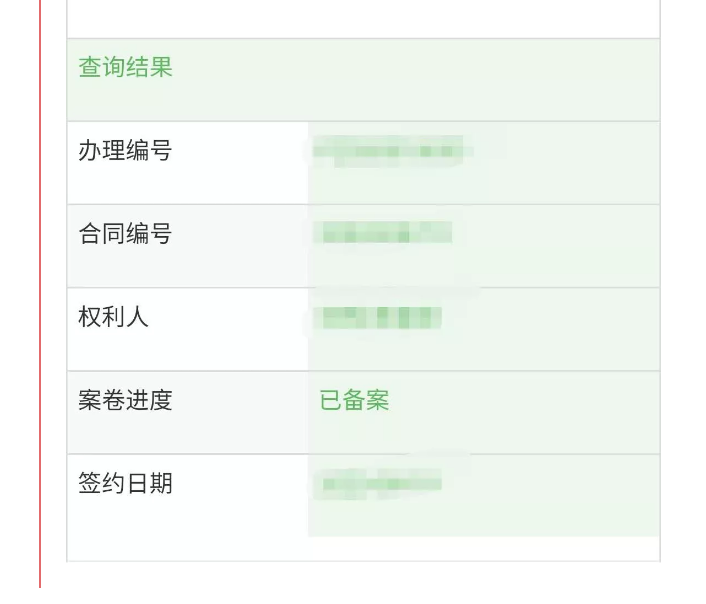Click blank area right of 已备案
Image resolution: width=706 pixels, height=604 pixels.
point(525,412)
